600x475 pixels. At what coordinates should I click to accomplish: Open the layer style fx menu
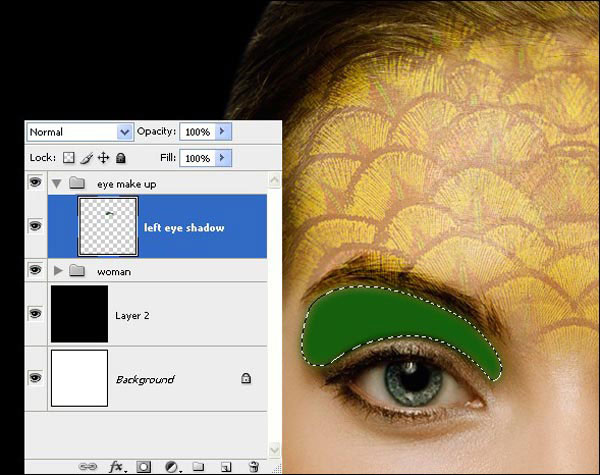[x=117, y=466]
